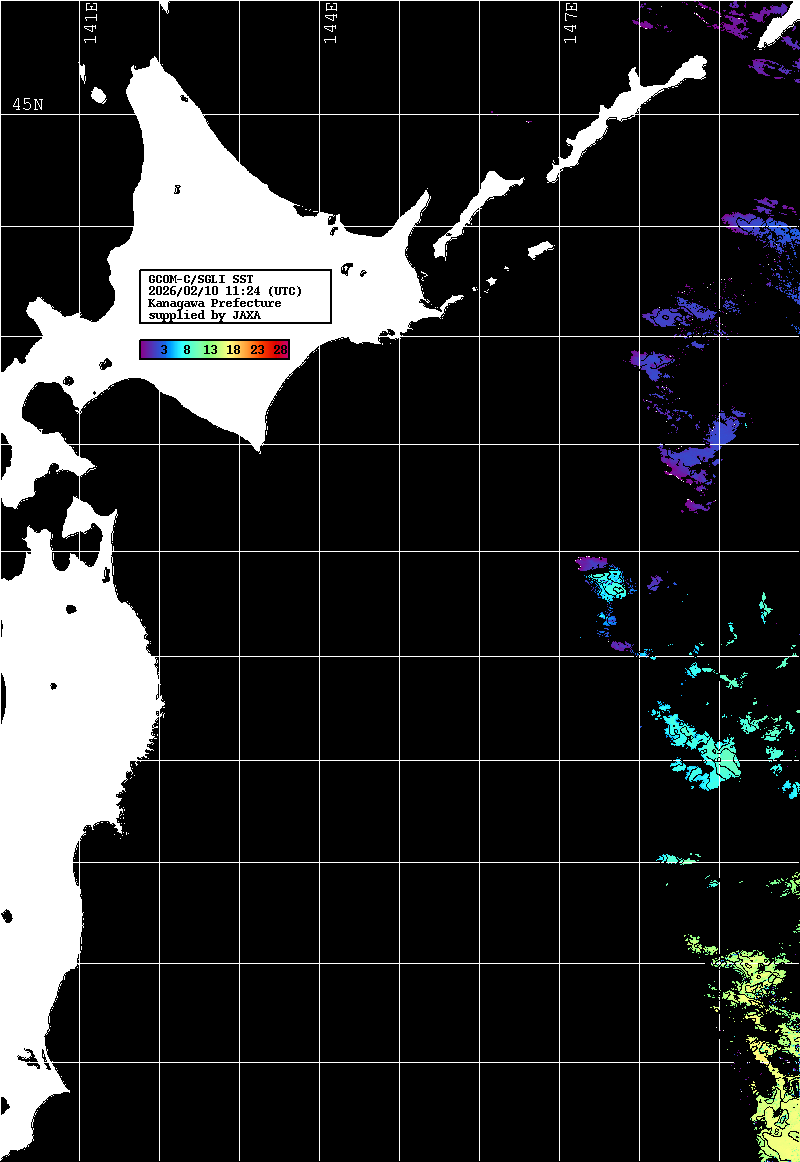Image resolution: width=800 pixels, height=1162 pixels.
Task: Pick the value 8 on color scale
Action: pyautogui.click(x=187, y=350)
